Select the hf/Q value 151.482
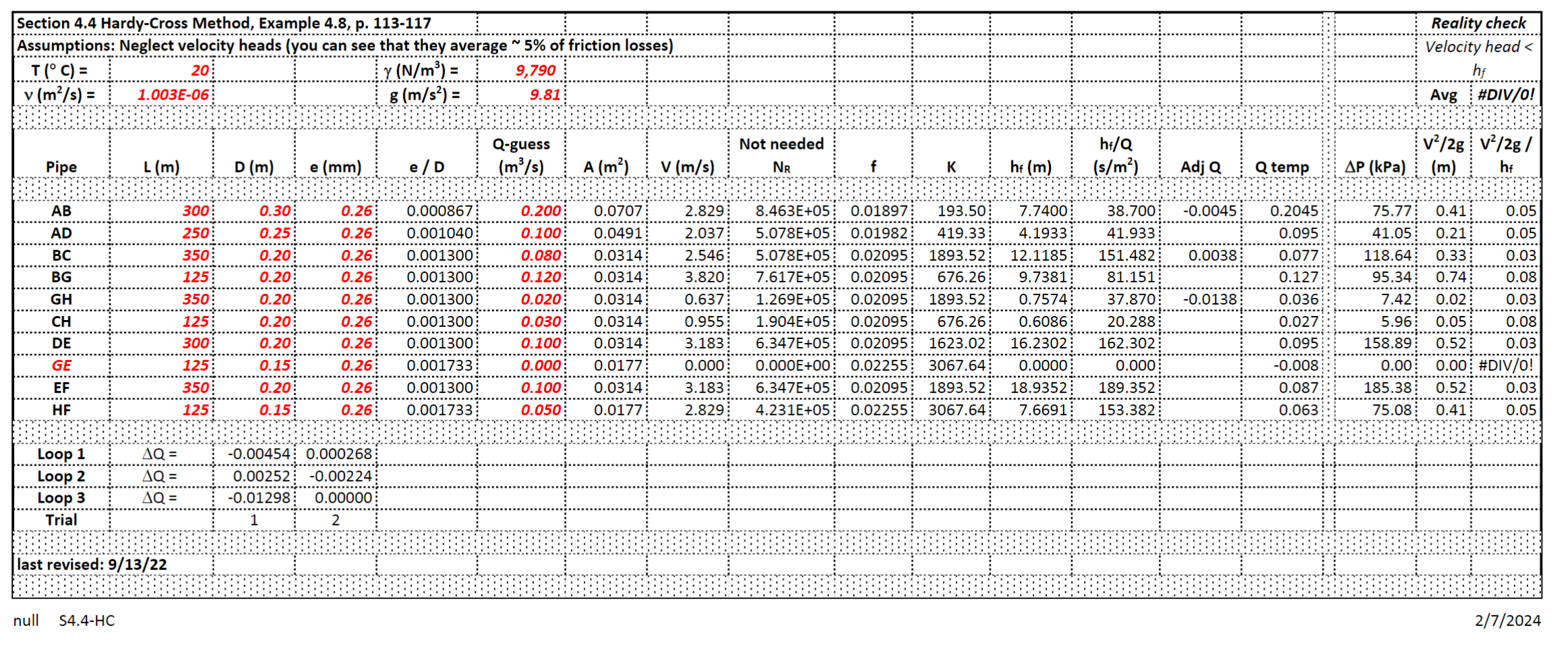 (x=1127, y=255)
